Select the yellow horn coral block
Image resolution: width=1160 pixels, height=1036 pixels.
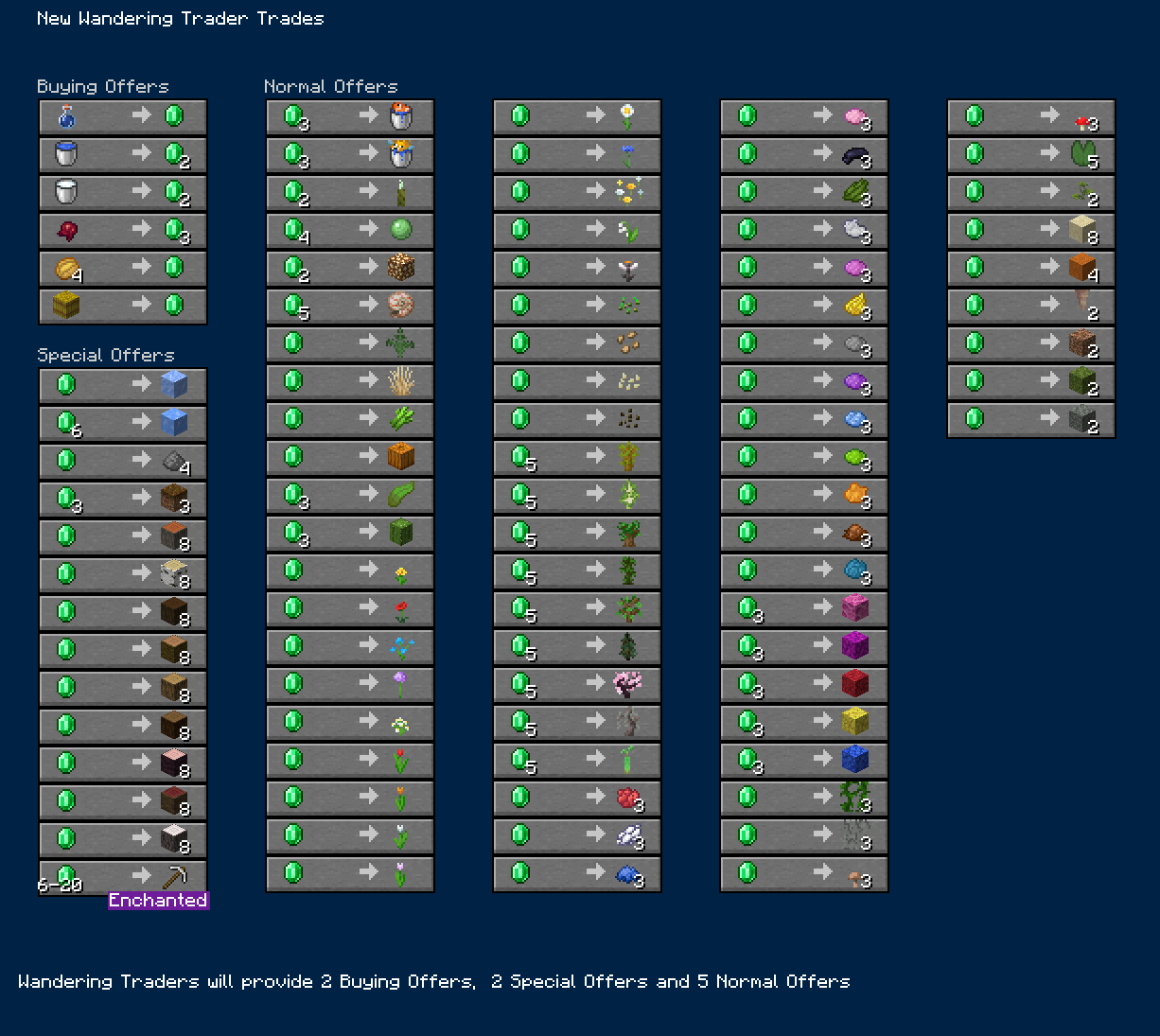855,722
